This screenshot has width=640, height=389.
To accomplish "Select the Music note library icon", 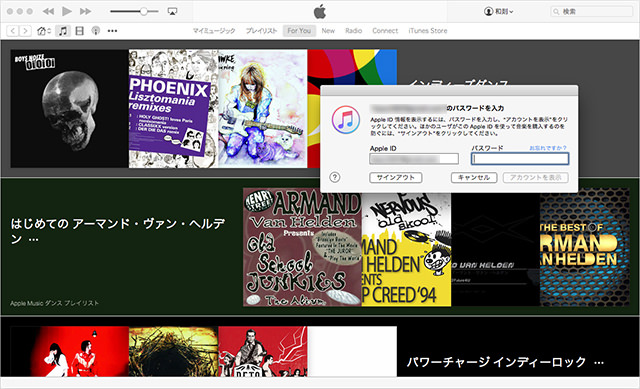I will 62,31.
